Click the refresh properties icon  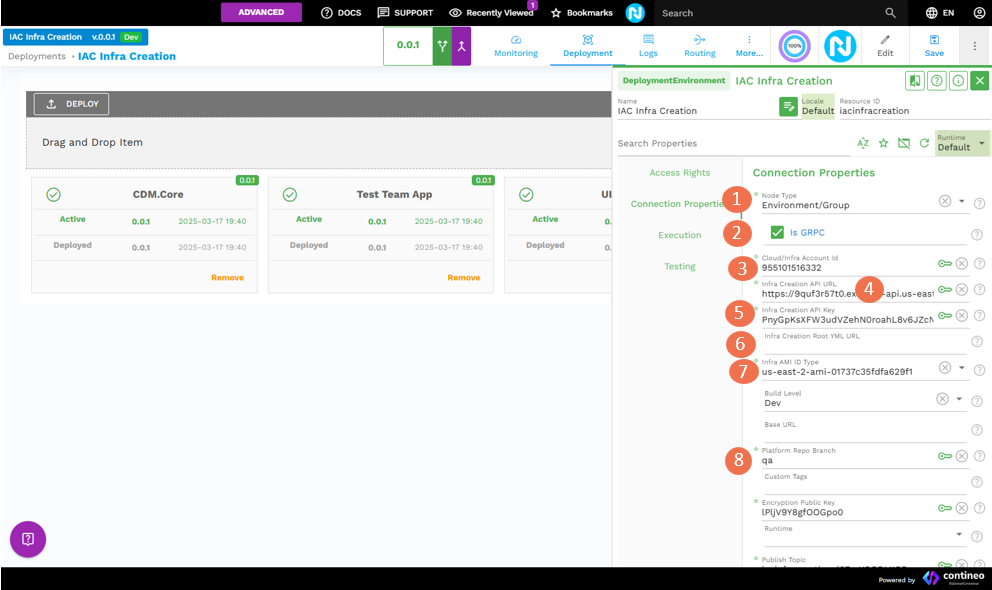click(924, 144)
